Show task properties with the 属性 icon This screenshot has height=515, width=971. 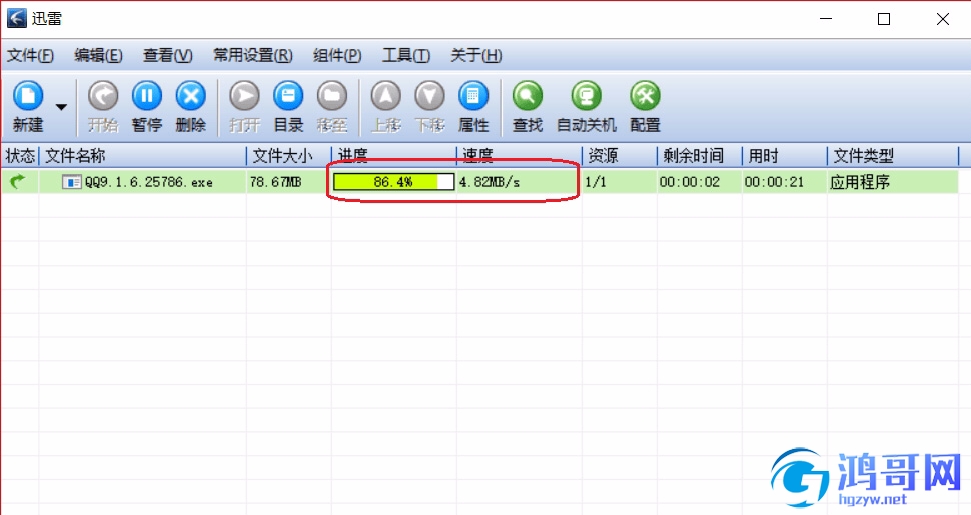pyautogui.click(x=474, y=97)
